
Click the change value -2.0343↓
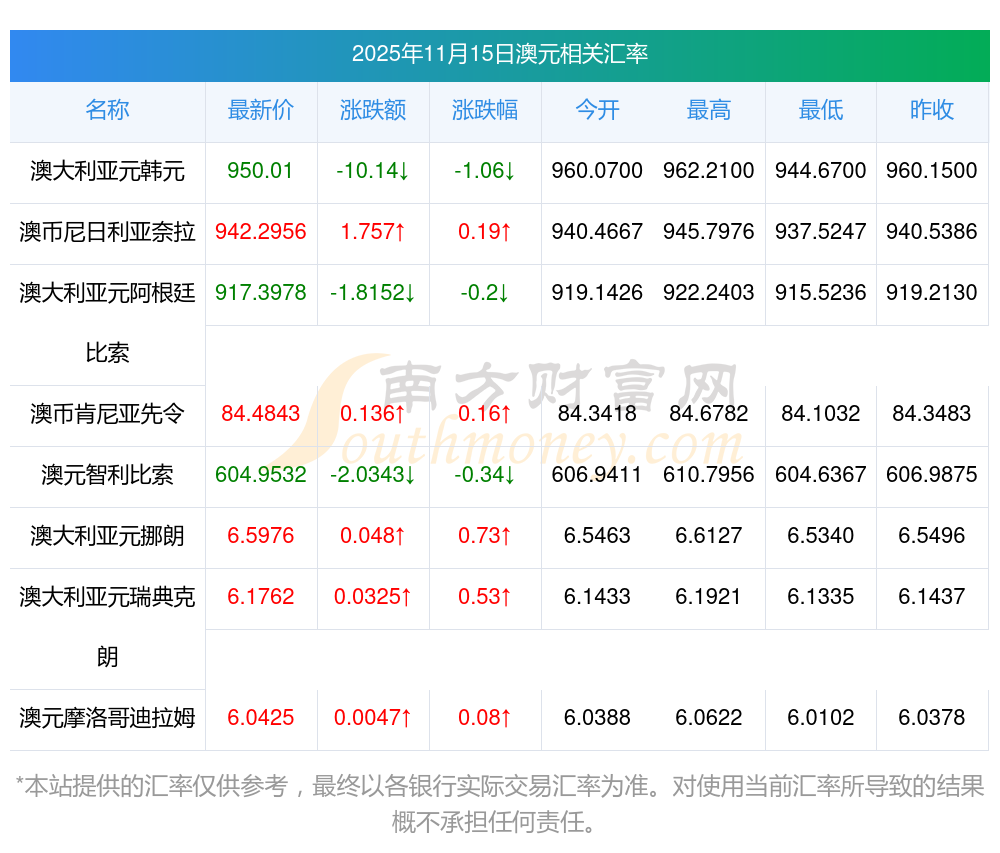[372, 475]
